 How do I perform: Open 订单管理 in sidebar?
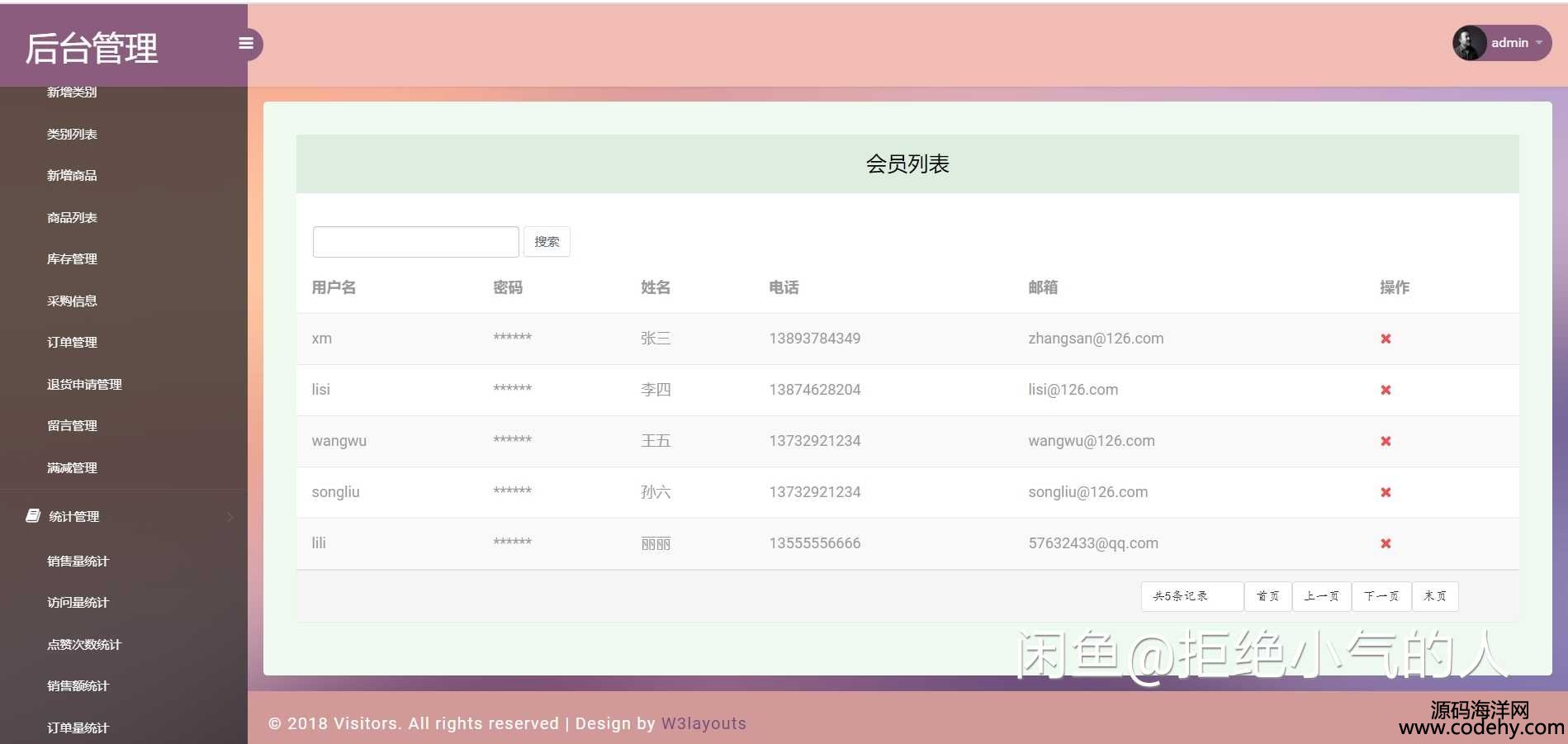click(72, 342)
